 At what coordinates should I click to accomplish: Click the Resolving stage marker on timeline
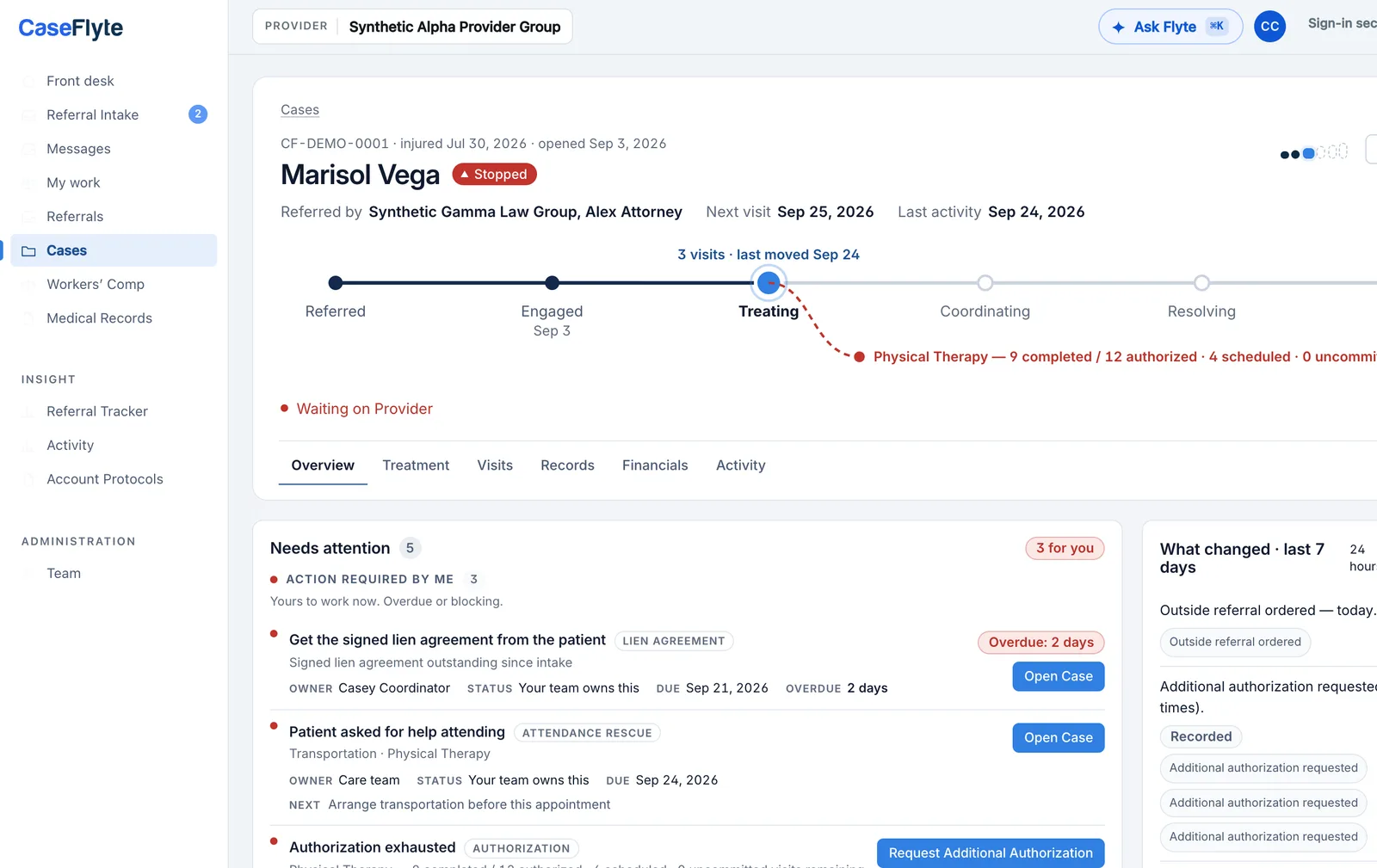tap(1201, 283)
